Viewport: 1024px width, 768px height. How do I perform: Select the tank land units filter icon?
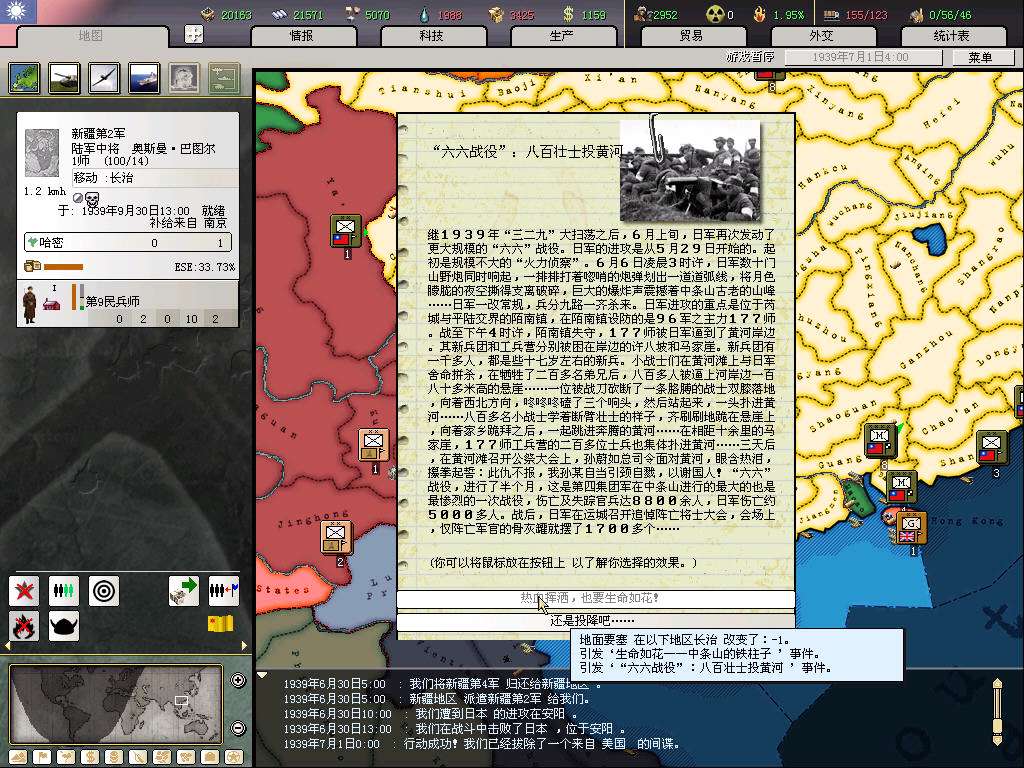tap(63, 77)
